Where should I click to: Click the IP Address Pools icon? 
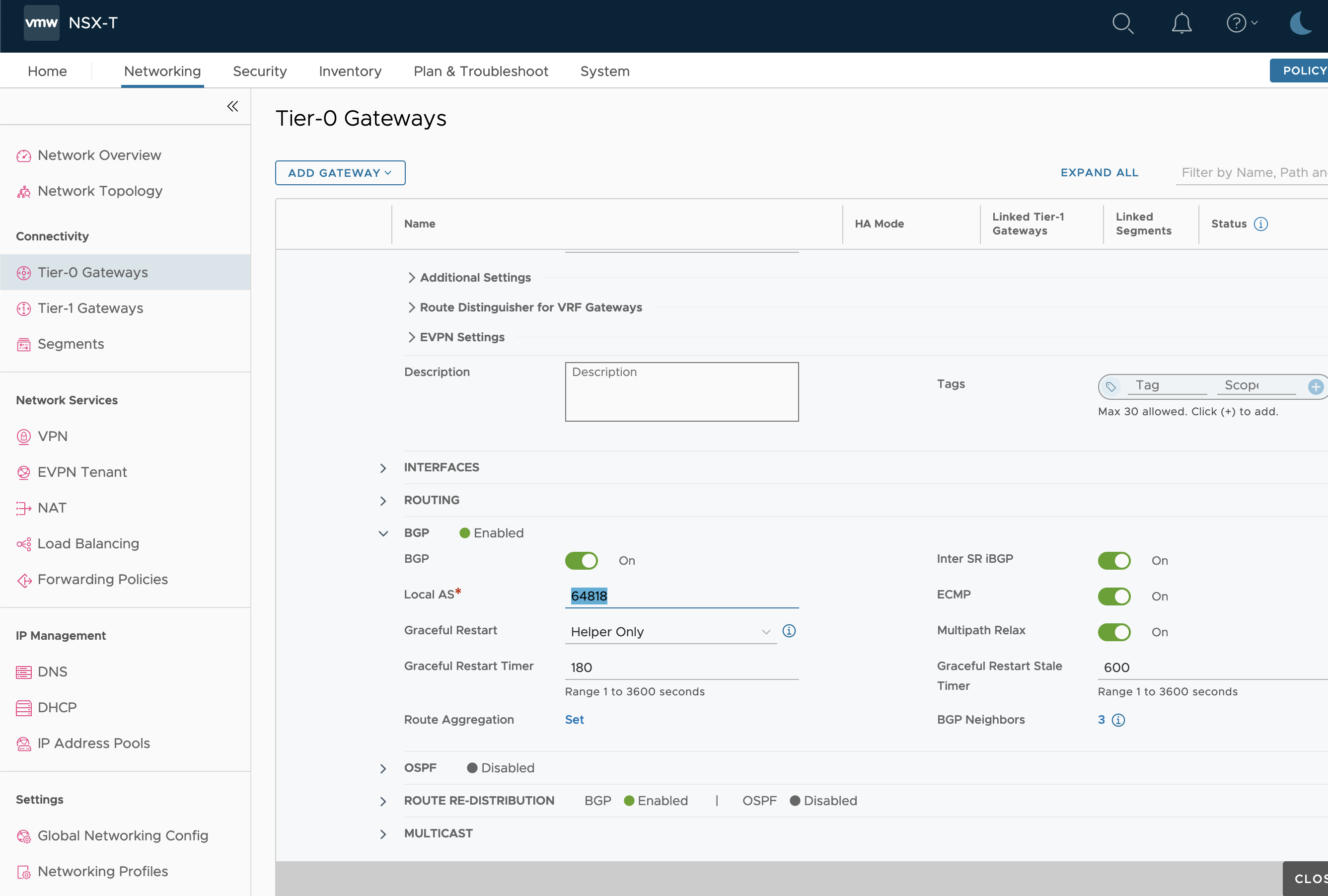(23, 744)
